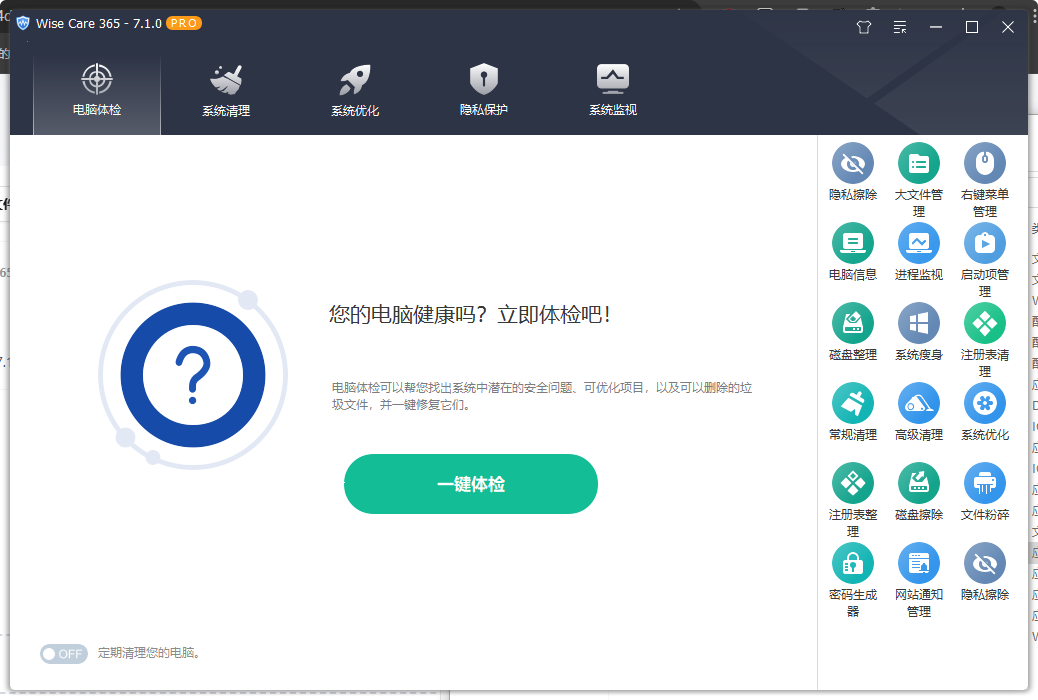Manage startup items (启动项管理)
The width and height of the screenshot is (1038, 700).
(984, 244)
